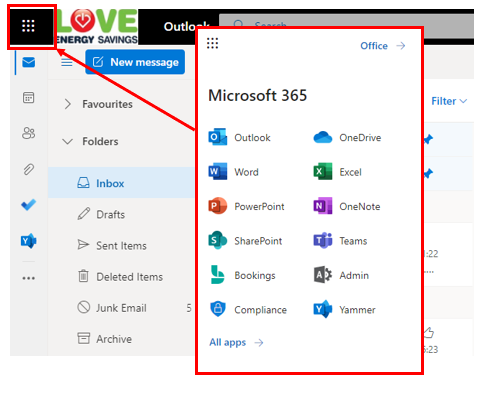Open To Do checkmark in the left rail
The height and width of the screenshot is (399, 485).
pyautogui.click(x=29, y=205)
